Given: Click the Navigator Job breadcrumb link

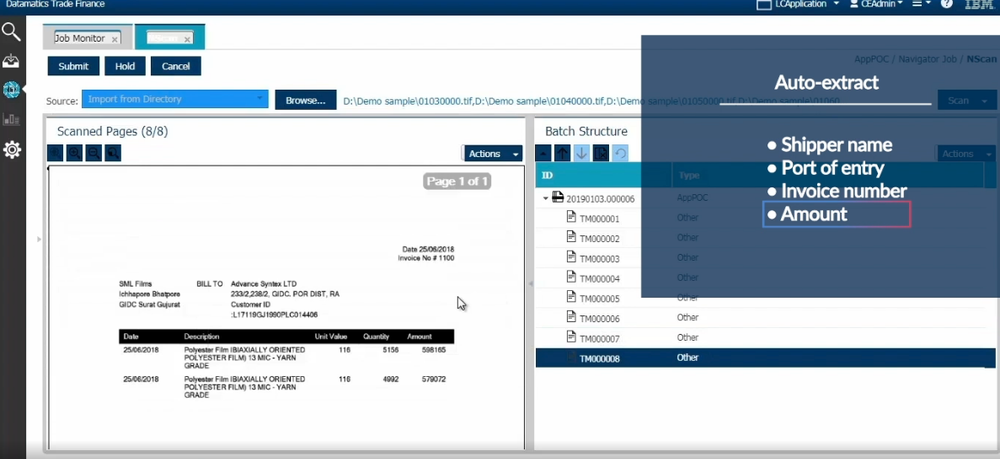Looking at the screenshot, I should 927,59.
